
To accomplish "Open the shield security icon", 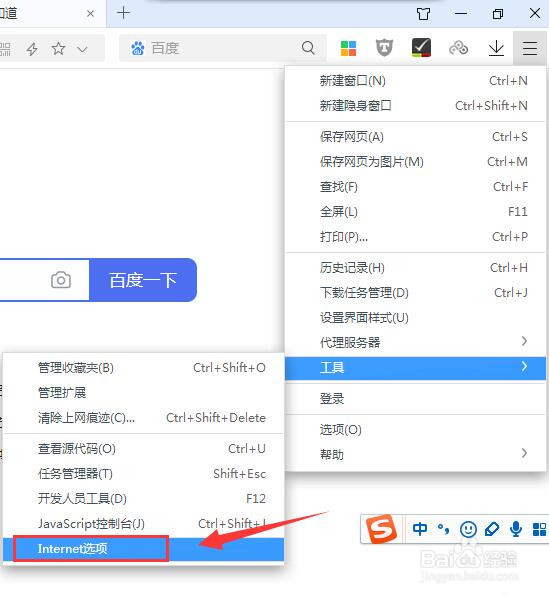I will coord(384,48).
